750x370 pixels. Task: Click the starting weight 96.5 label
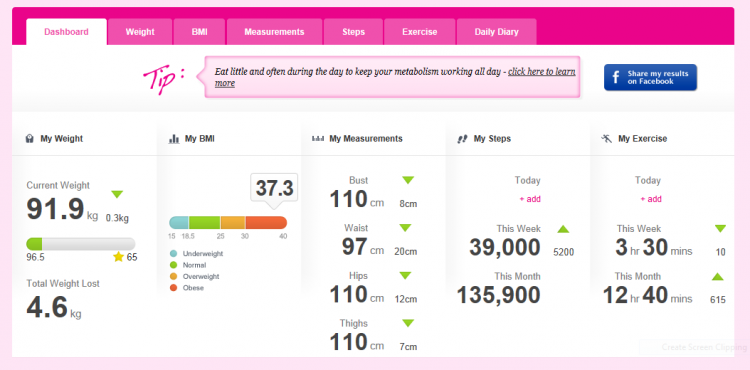tap(35, 258)
